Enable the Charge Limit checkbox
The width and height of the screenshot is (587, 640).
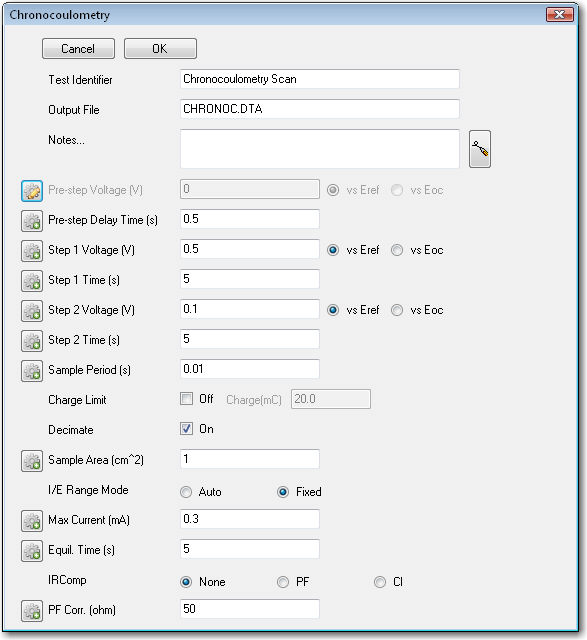tap(187, 399)
